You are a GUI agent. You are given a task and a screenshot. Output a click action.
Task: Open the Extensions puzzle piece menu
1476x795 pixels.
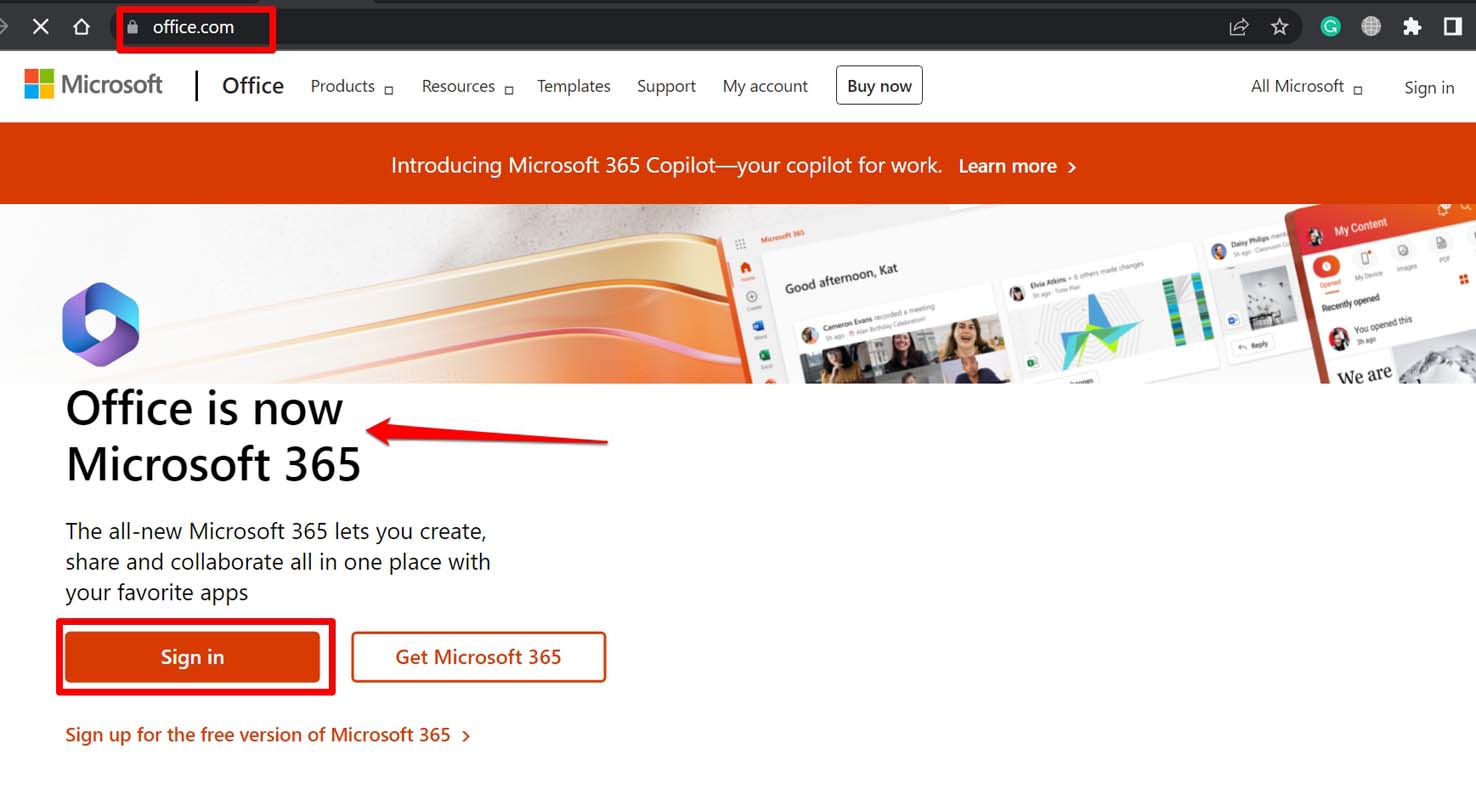pyautogui.click(x=1412, y=27)
